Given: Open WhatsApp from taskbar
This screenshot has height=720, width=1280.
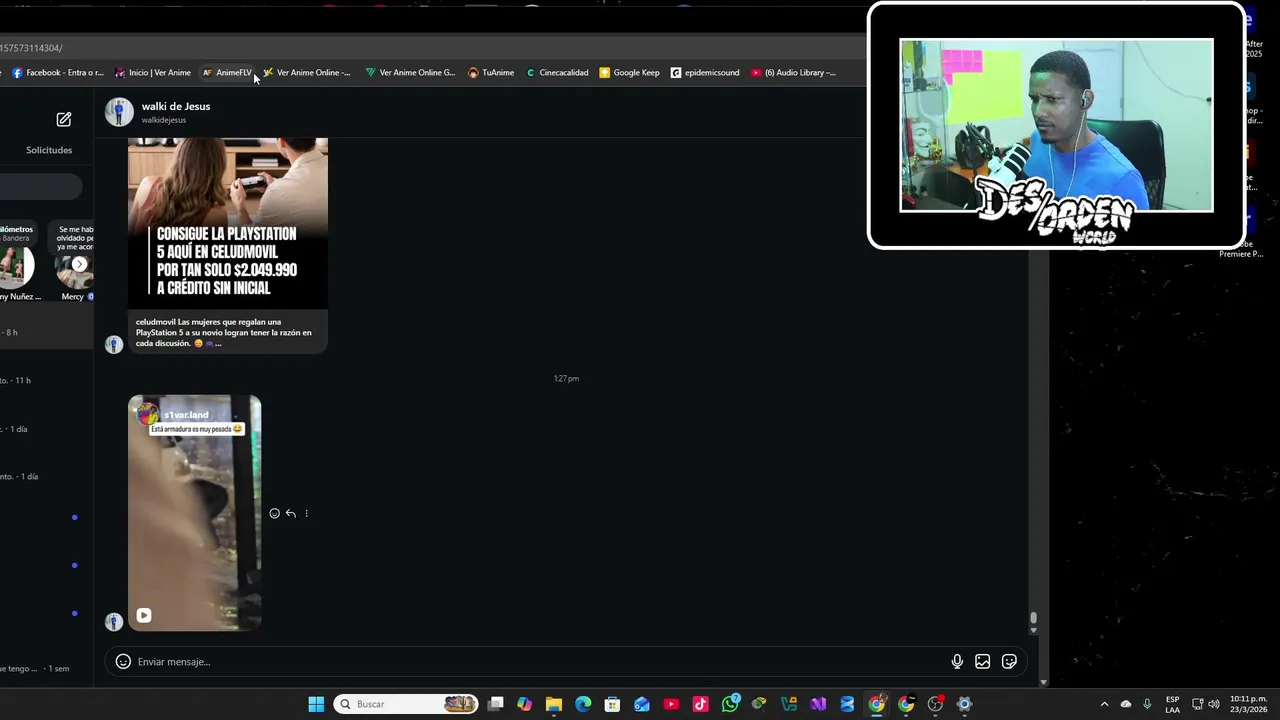Looking at the screenshot, I should (x=730, y=704).
